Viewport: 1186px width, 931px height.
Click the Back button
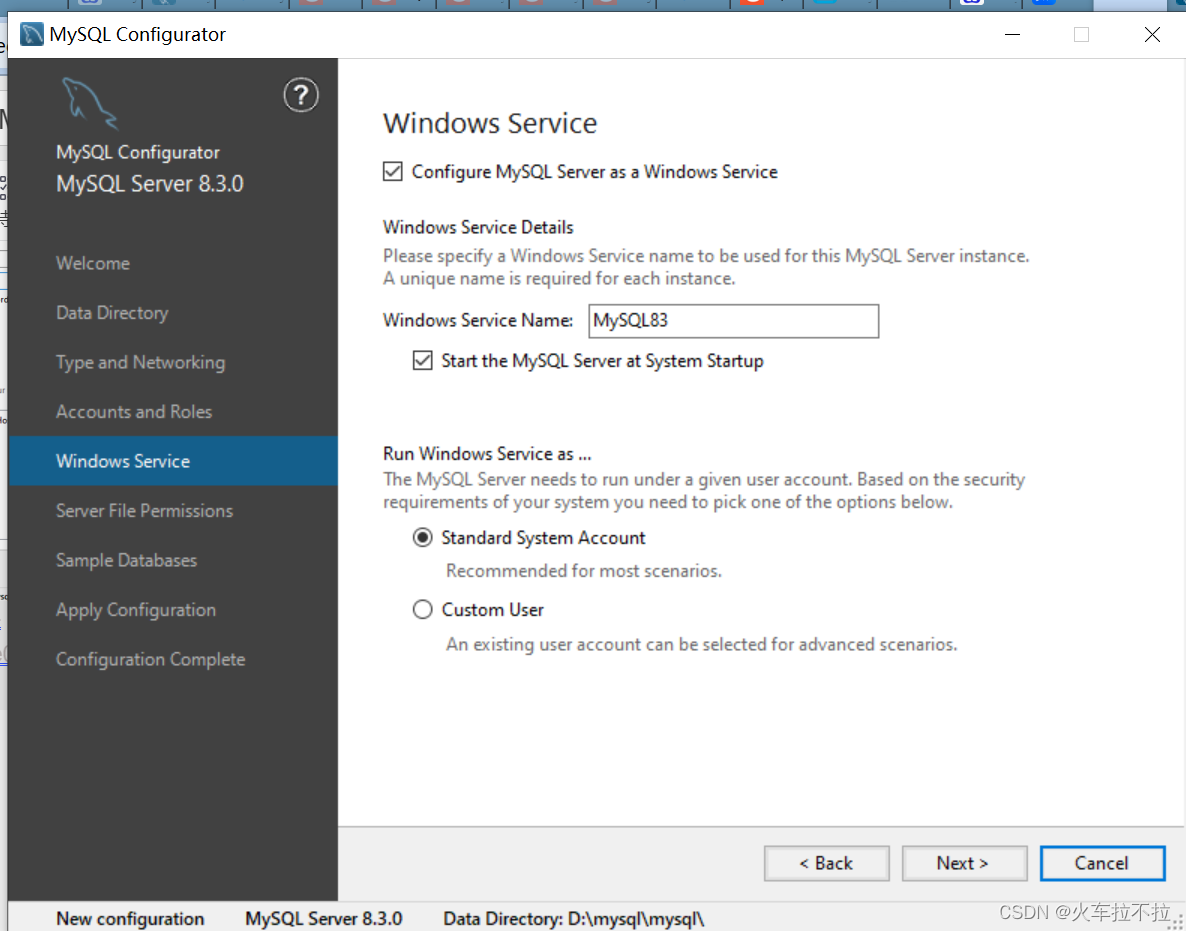pyautogui.click(x=827, y=863)
